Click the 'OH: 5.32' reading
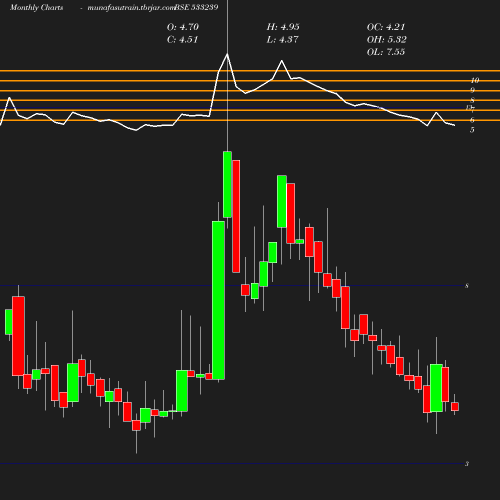Viewport: 500px width, 500px height. [387, 40]
